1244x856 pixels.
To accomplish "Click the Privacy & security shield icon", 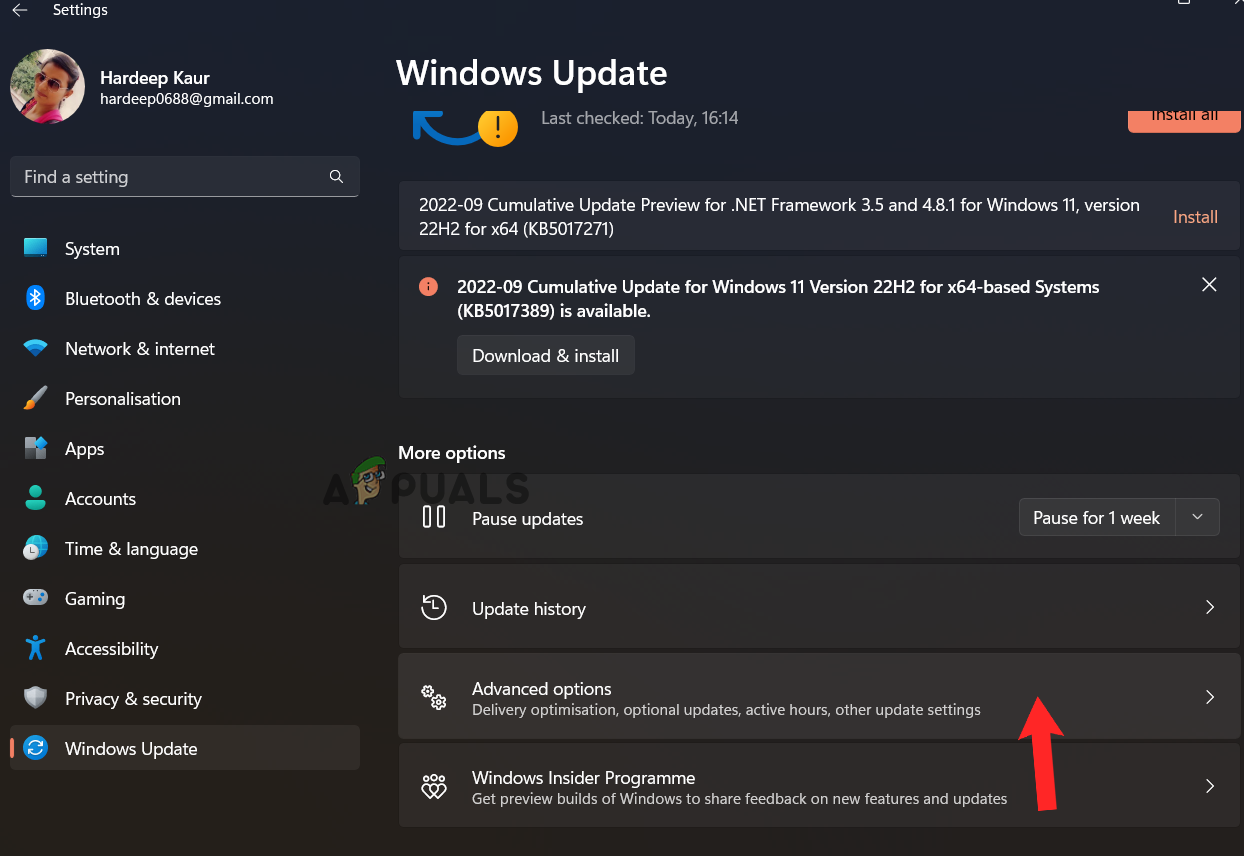I will click(x=36, y=698).
